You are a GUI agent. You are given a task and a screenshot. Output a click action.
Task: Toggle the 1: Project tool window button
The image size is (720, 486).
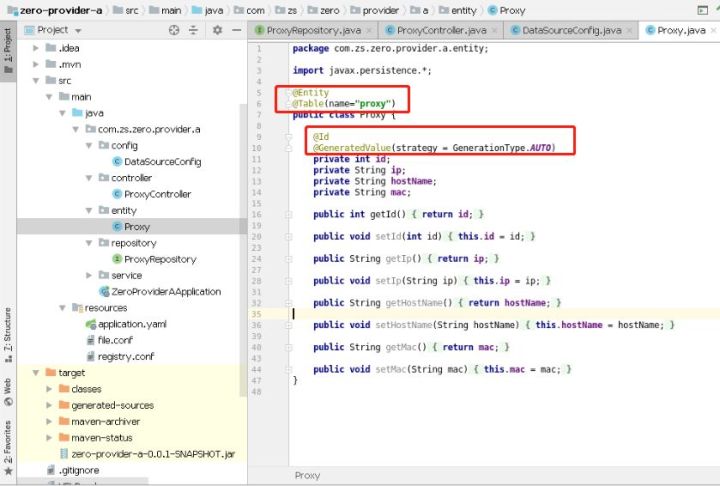[x=8, y=51]
